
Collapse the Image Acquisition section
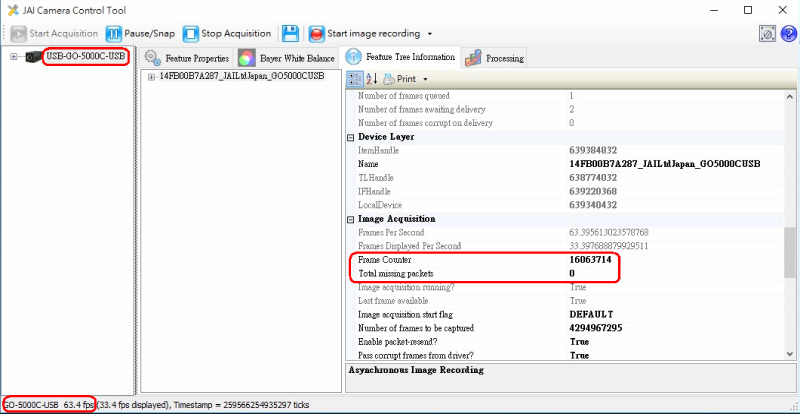point(351,218)
